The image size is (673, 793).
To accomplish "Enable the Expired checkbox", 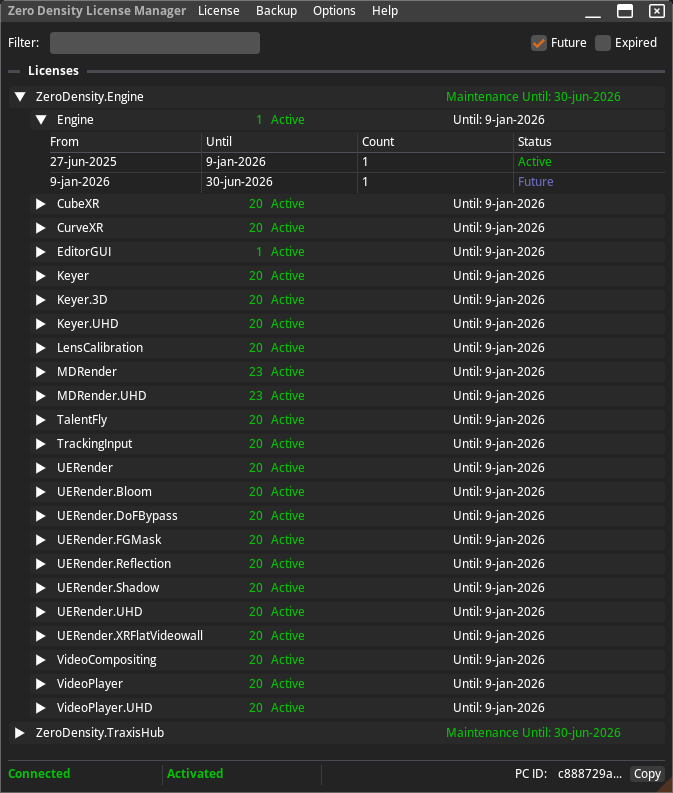I will 603,43.
